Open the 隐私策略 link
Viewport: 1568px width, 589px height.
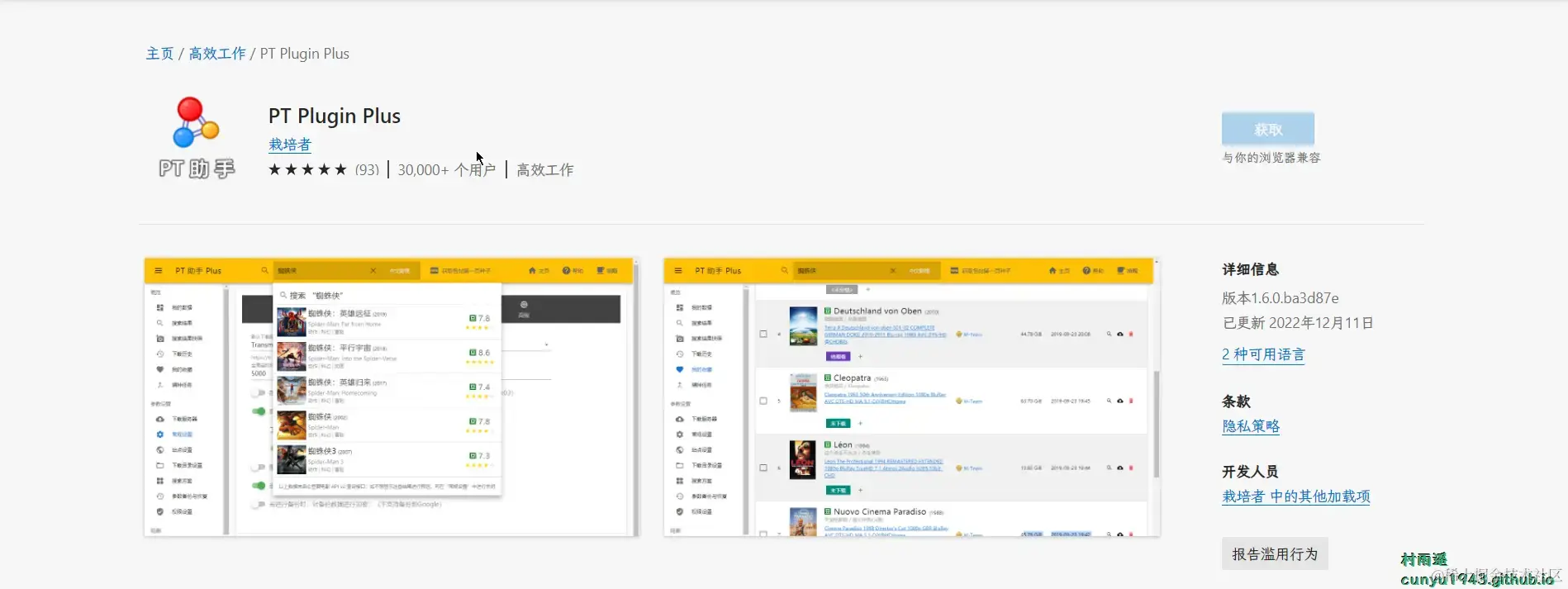tap(1251, 426)
